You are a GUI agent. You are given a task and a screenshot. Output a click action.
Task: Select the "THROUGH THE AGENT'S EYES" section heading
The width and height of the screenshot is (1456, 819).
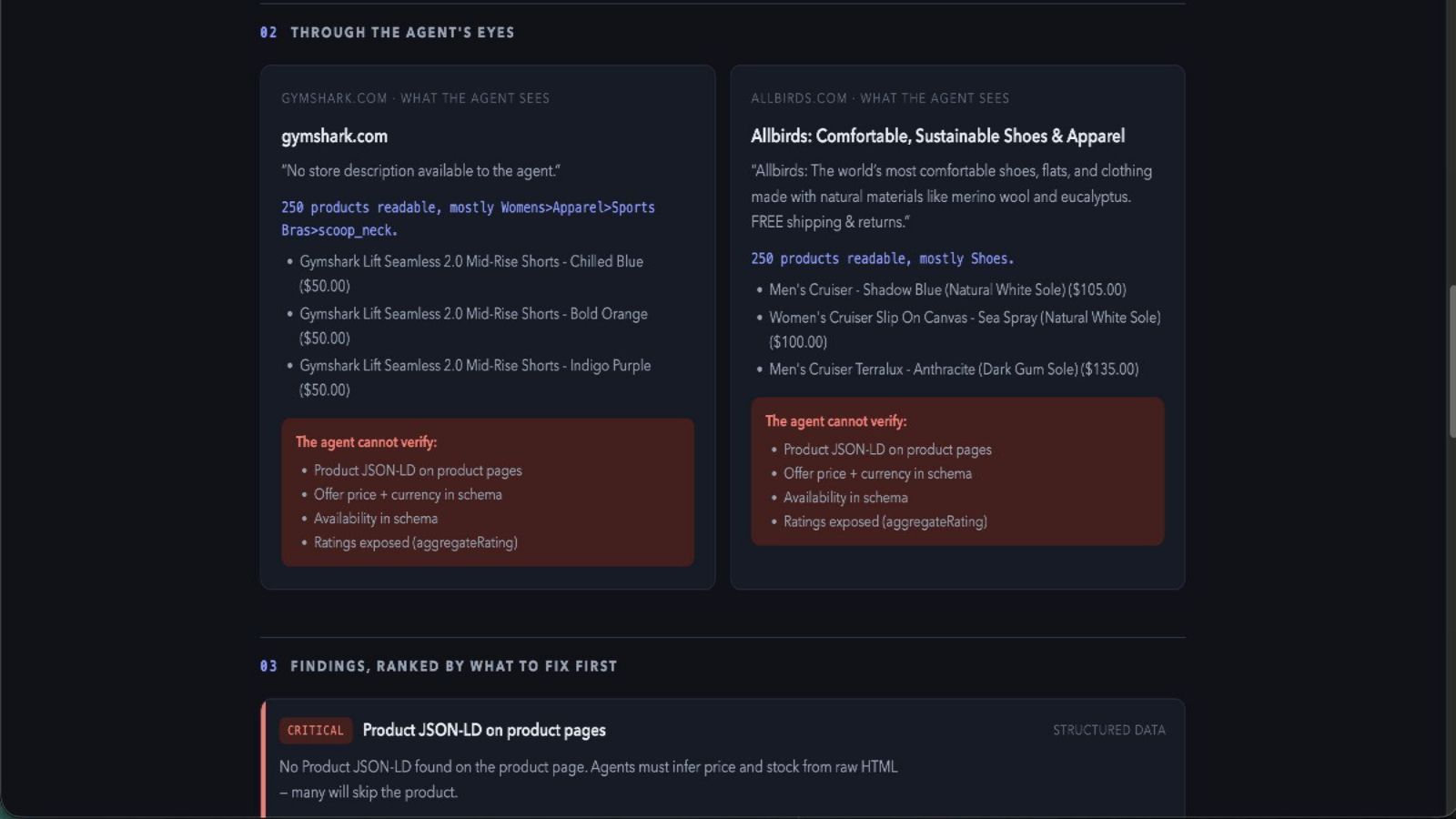[402, 33]
